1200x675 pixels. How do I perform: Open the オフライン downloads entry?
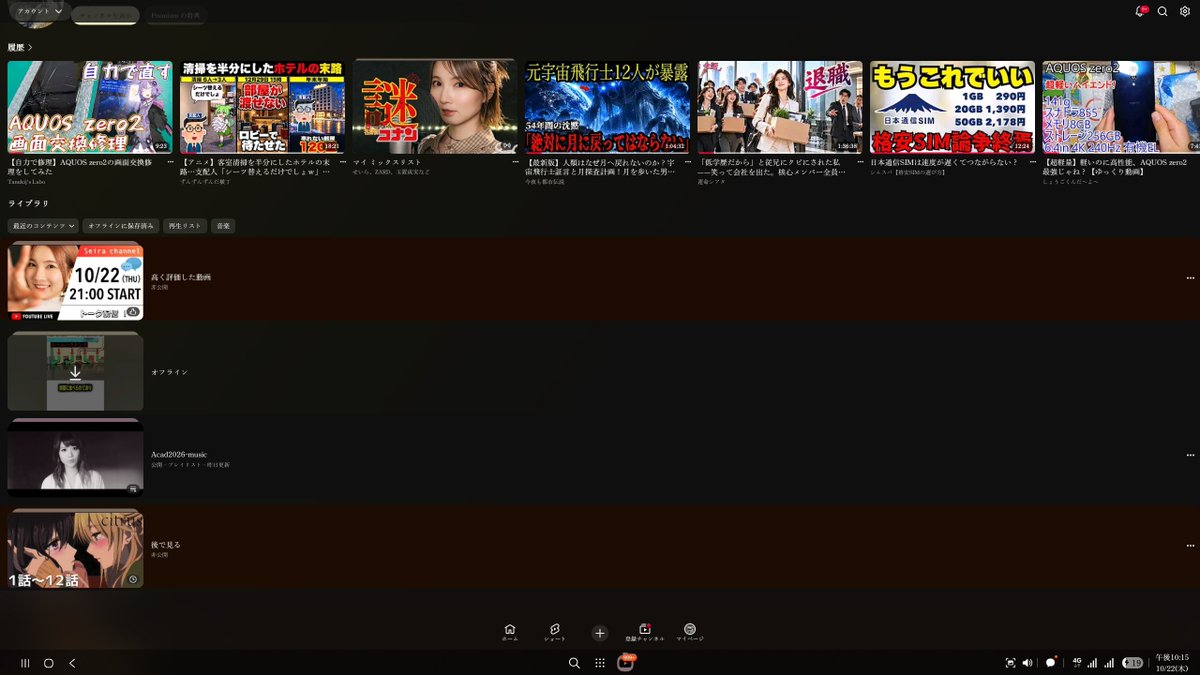tap(600, 371)
